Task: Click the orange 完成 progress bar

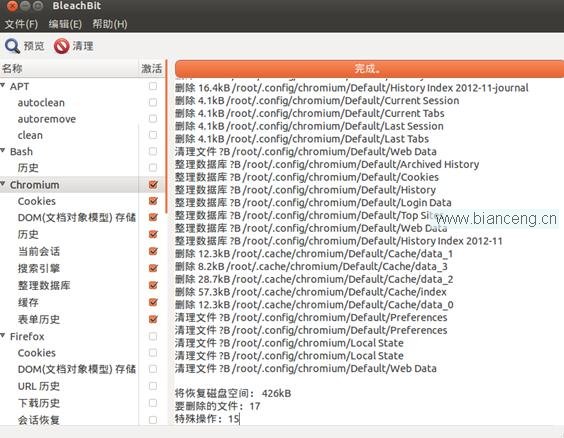Action: [x=369, y=68]
